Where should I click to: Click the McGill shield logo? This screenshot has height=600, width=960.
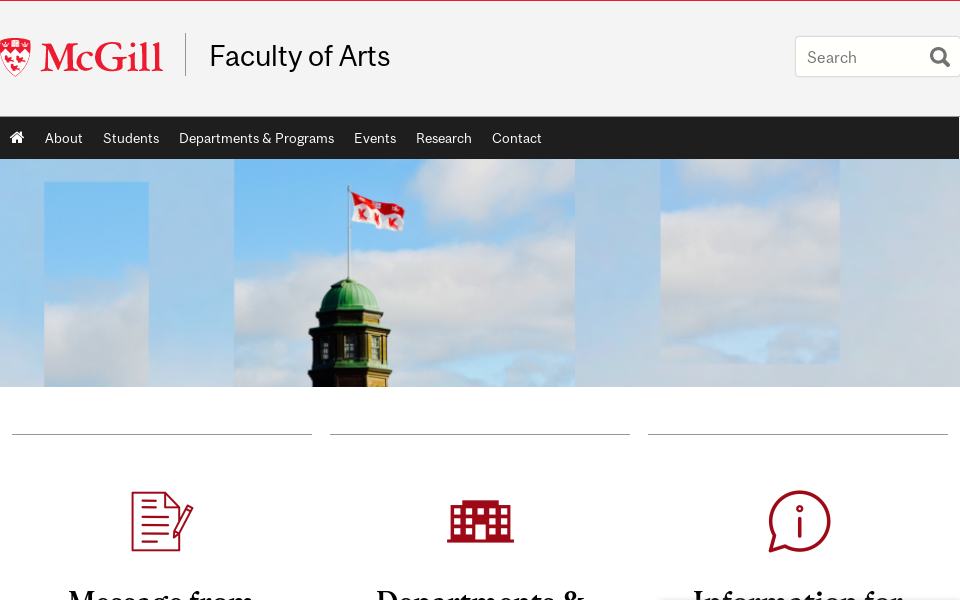pyautogui.click(x=16, y=56)
